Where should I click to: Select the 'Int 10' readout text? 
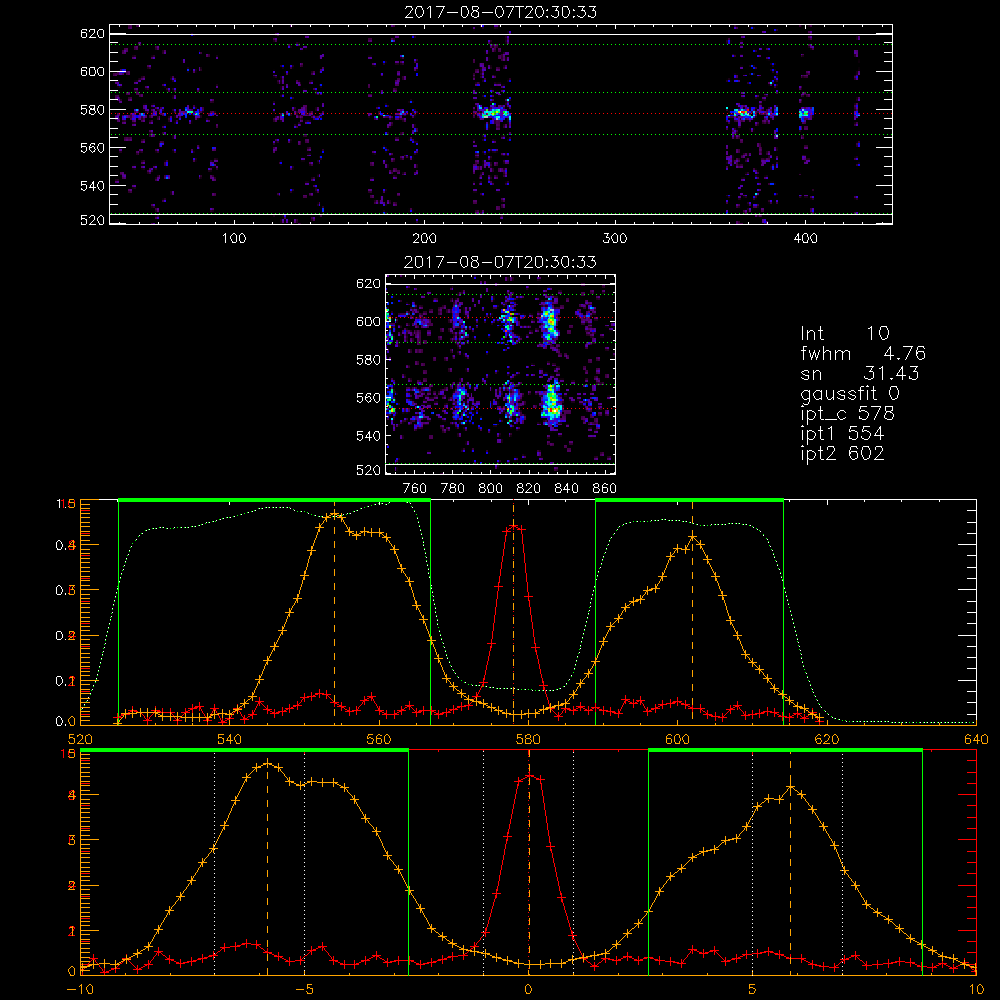click(x=845, y=333)
